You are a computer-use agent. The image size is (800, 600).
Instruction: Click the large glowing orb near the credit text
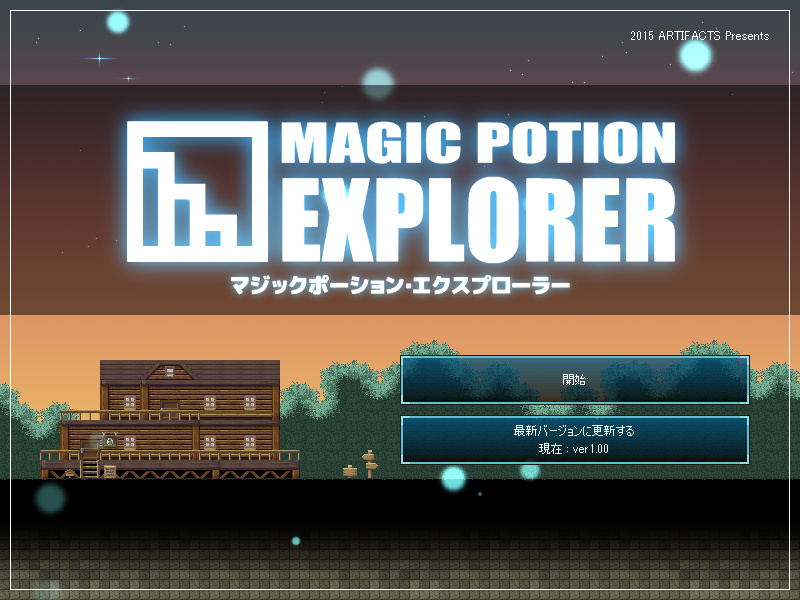coord(695,56)
